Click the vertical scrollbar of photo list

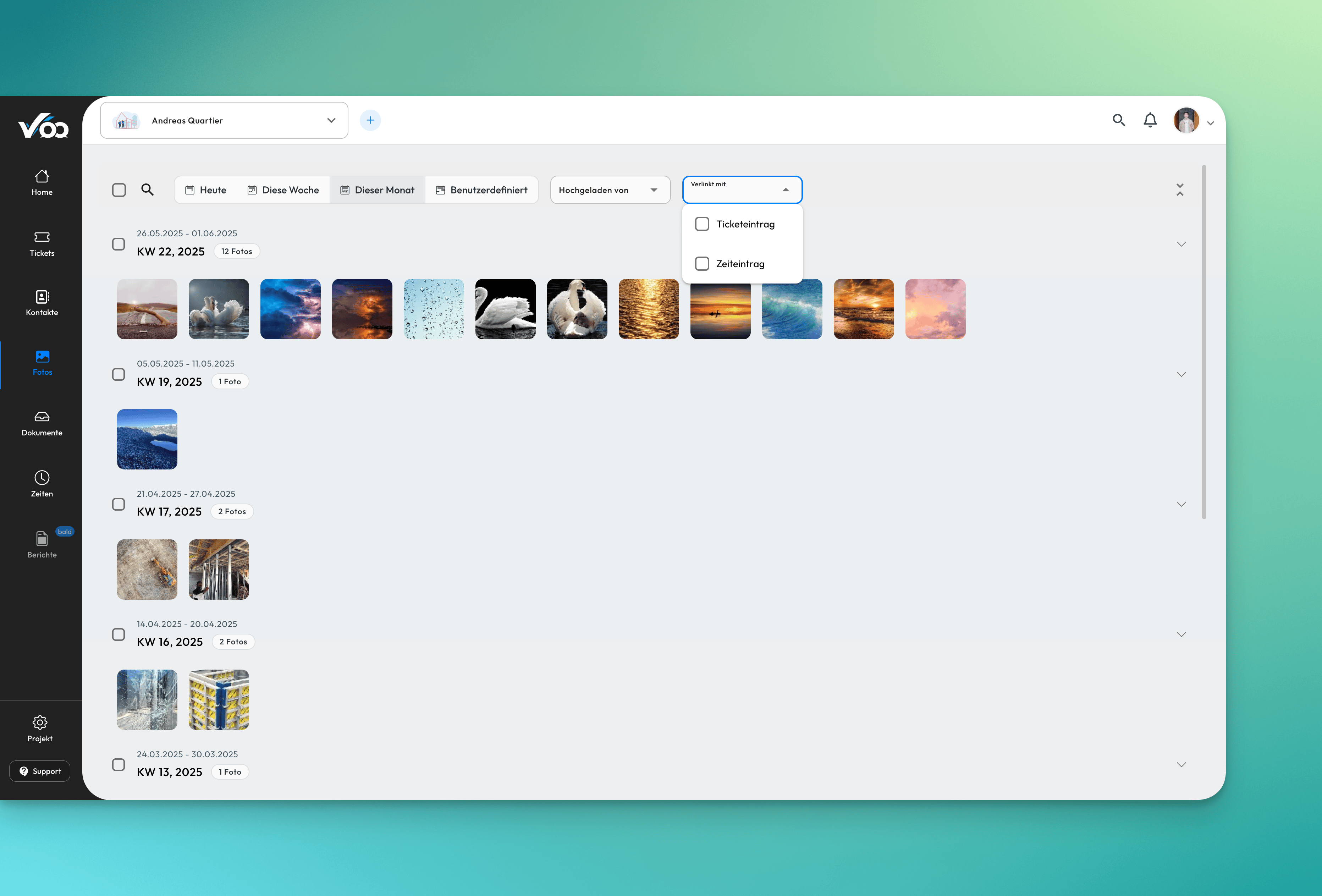click(1204, 341)
